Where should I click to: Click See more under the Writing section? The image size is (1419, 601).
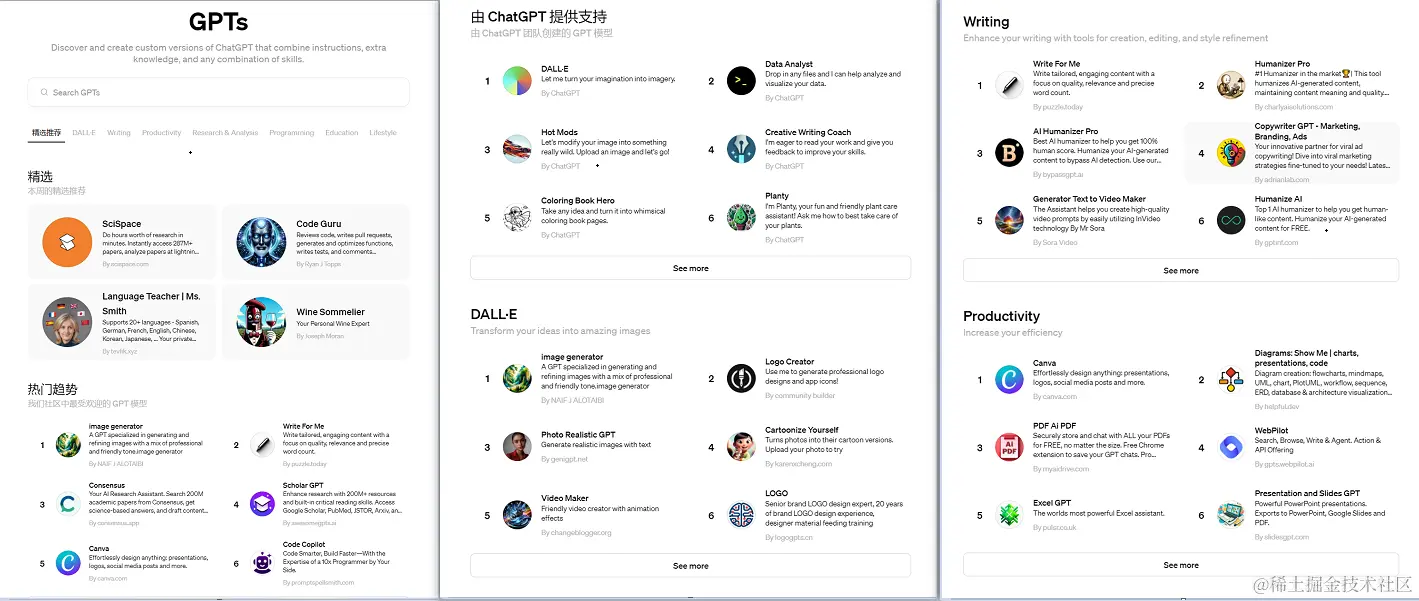tap(1181, 270)
